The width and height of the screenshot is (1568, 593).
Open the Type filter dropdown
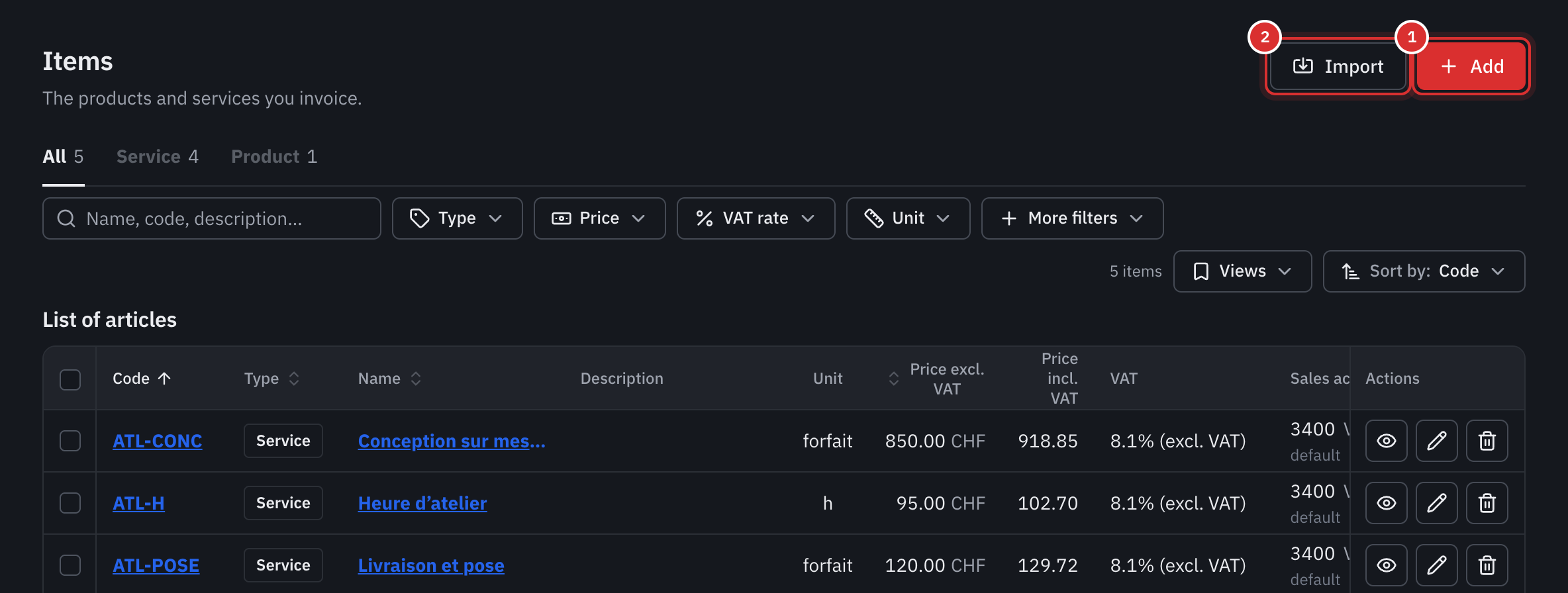coord(457,218)
